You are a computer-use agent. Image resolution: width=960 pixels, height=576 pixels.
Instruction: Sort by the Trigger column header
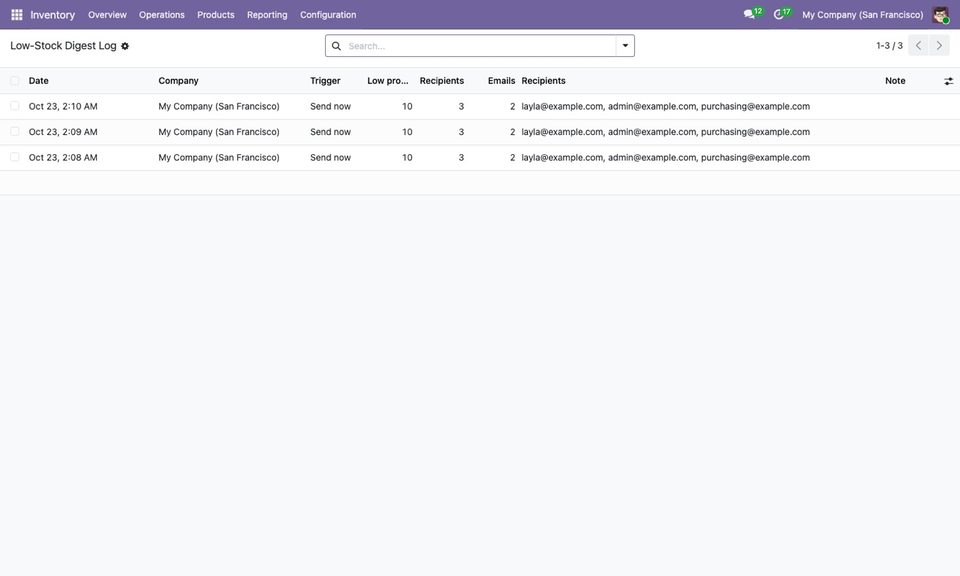[x=325, y=81]
